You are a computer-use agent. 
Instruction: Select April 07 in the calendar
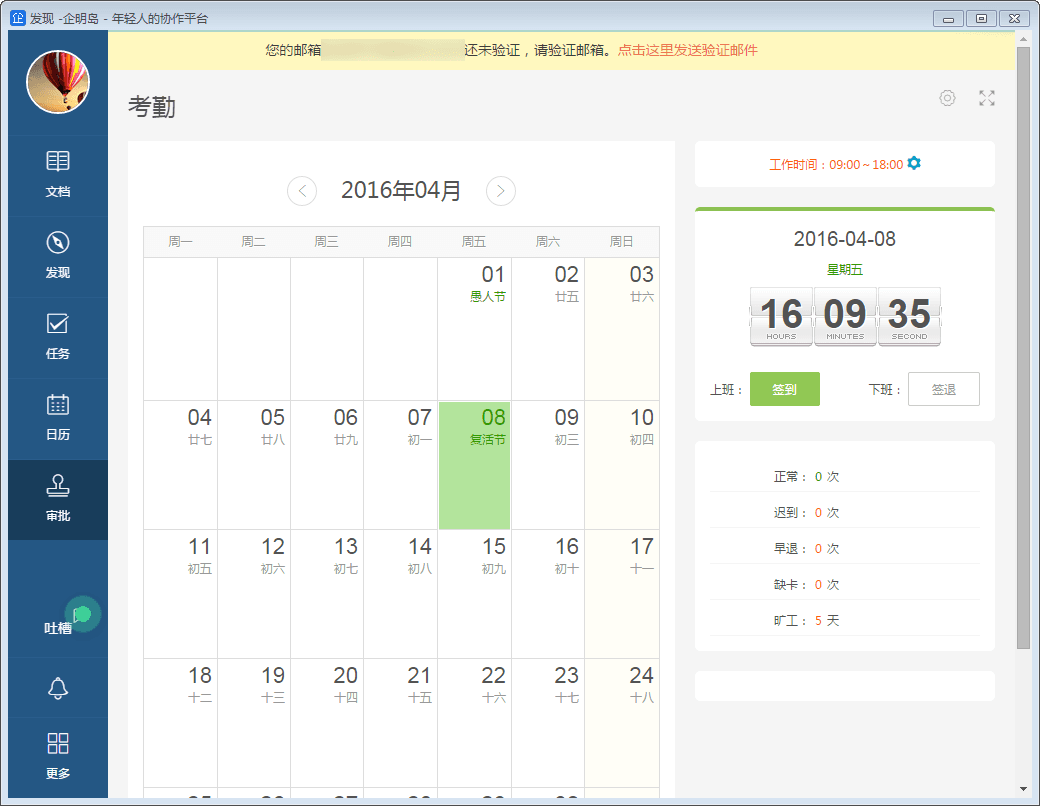point(401,465)
